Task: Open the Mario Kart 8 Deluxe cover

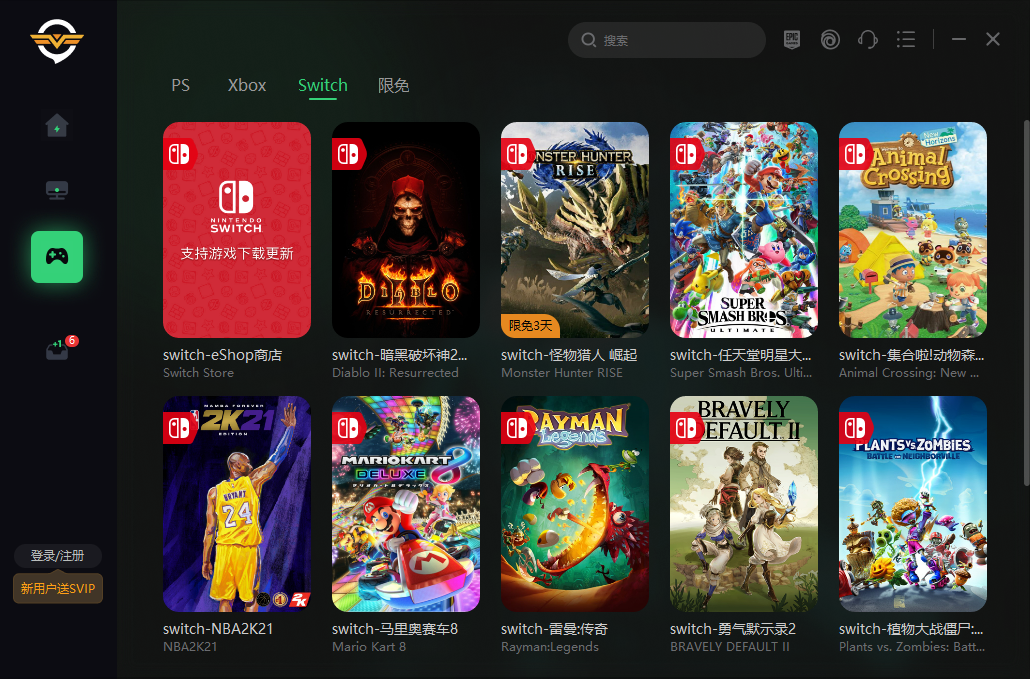Action: pyautogui.click(x=406, y=504)
